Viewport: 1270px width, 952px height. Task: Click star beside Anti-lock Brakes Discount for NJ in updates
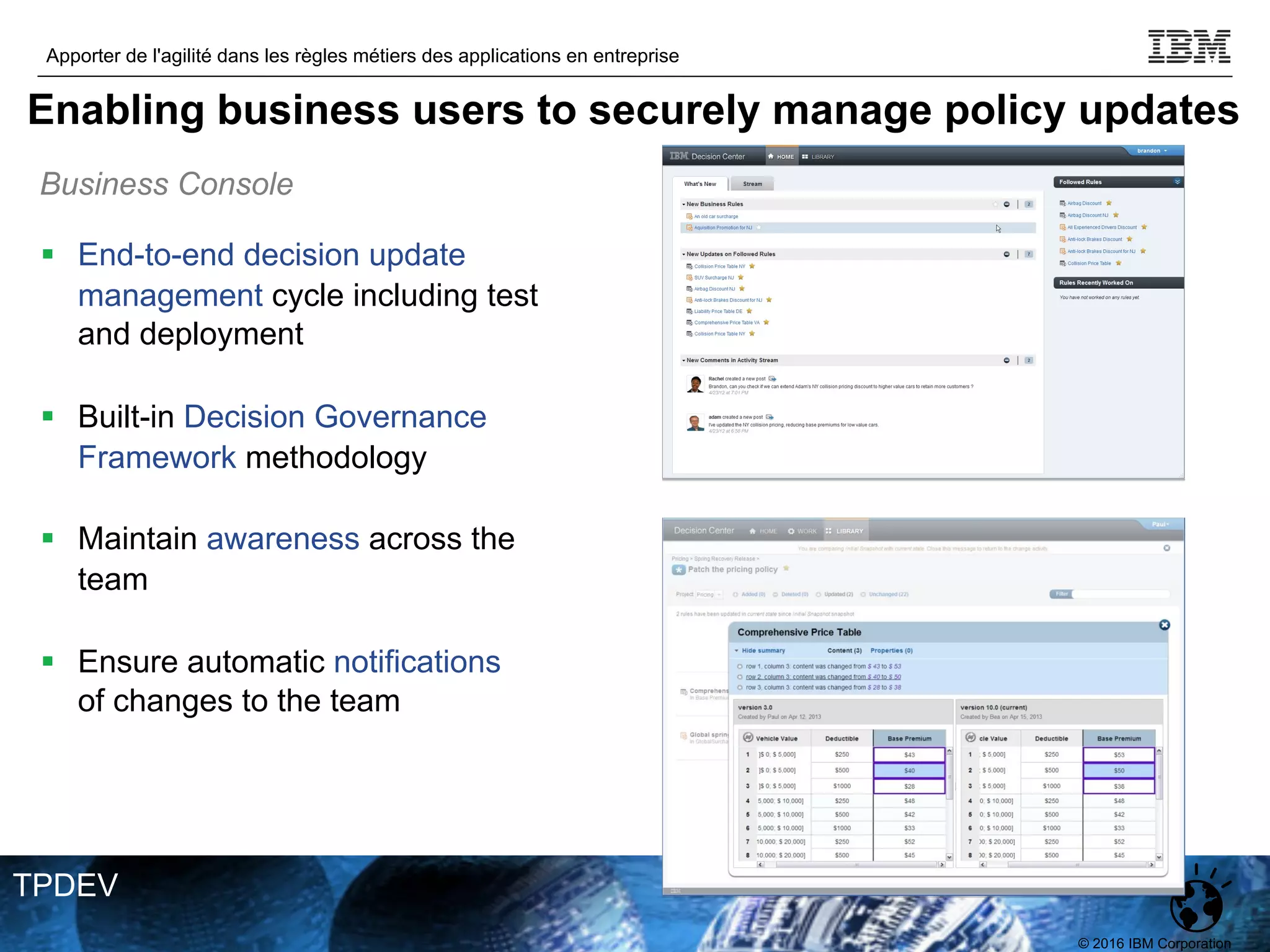[769, 300]
